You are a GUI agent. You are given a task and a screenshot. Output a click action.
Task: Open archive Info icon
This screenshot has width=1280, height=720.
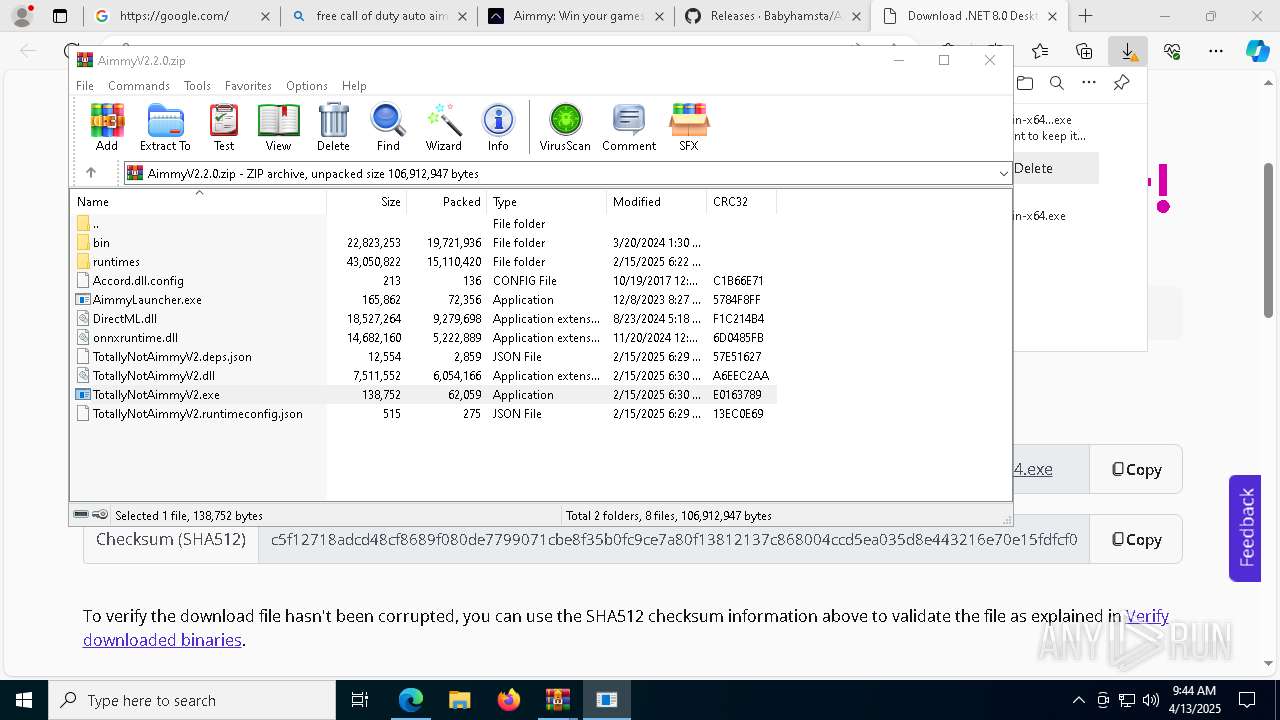[498, 127]
